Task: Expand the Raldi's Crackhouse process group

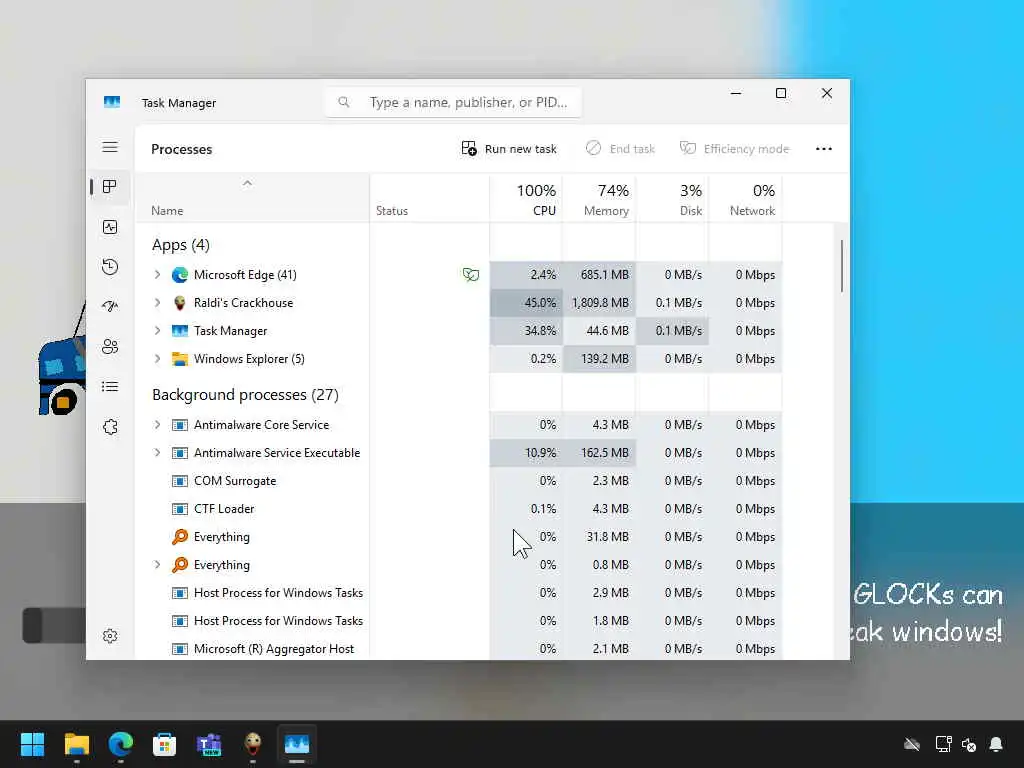Action: 157,303
